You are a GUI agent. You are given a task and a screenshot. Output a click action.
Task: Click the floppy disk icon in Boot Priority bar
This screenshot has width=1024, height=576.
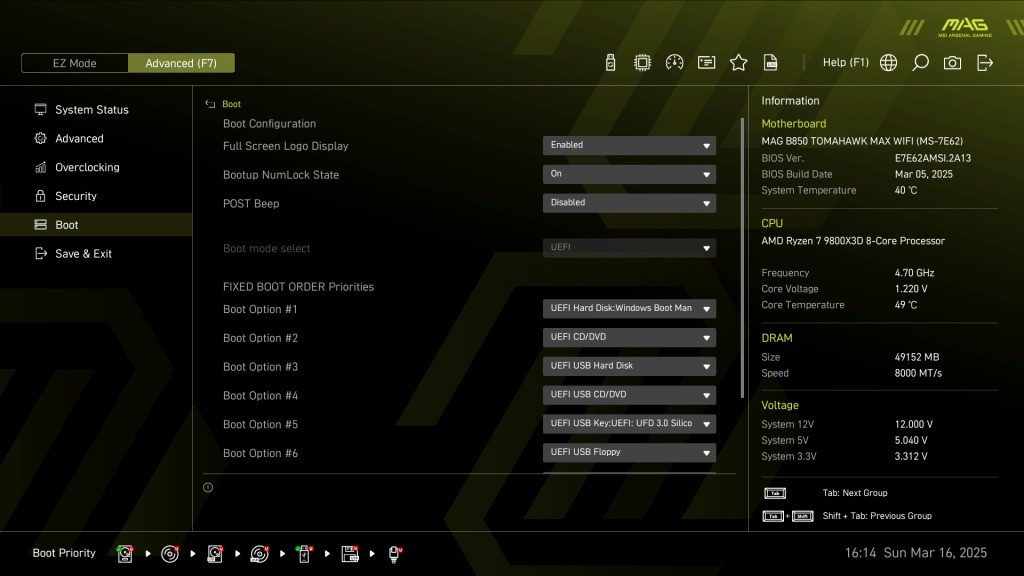[350, 553]
